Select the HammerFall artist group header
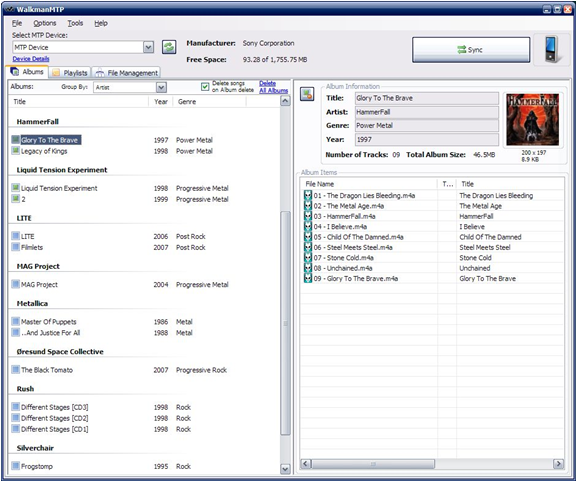Viewport: 578px width, 483px height. (38, 122)
